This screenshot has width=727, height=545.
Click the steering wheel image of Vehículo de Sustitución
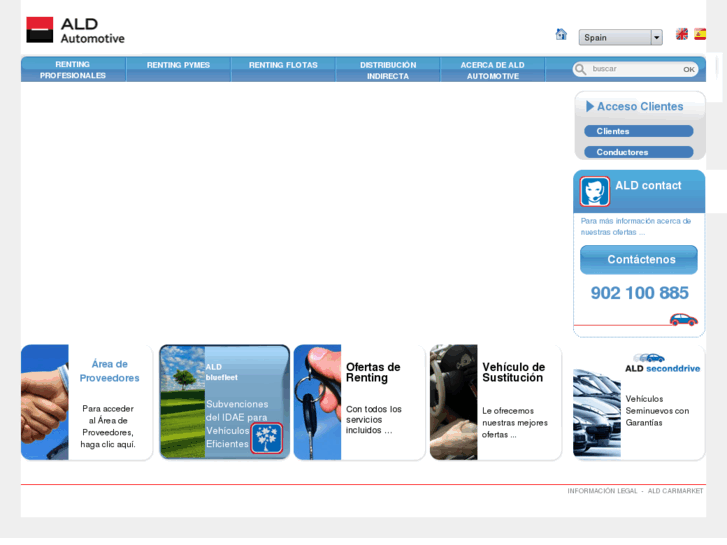coord(453,402)
